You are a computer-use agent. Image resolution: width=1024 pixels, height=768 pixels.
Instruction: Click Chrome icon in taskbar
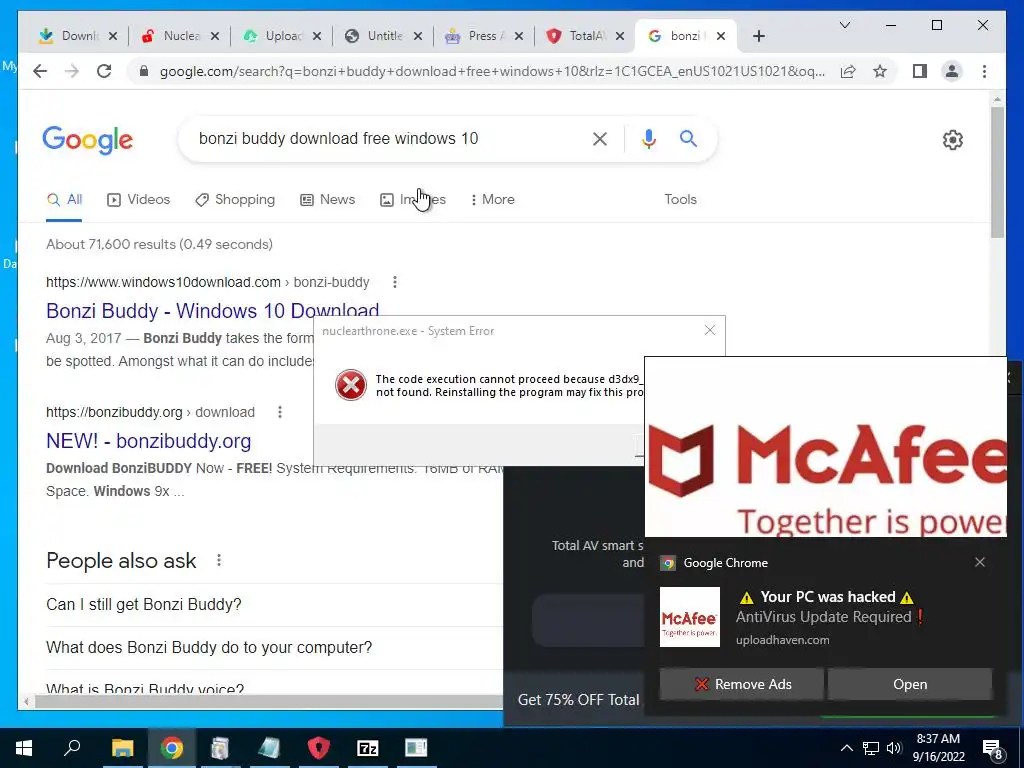pos(171,748)
